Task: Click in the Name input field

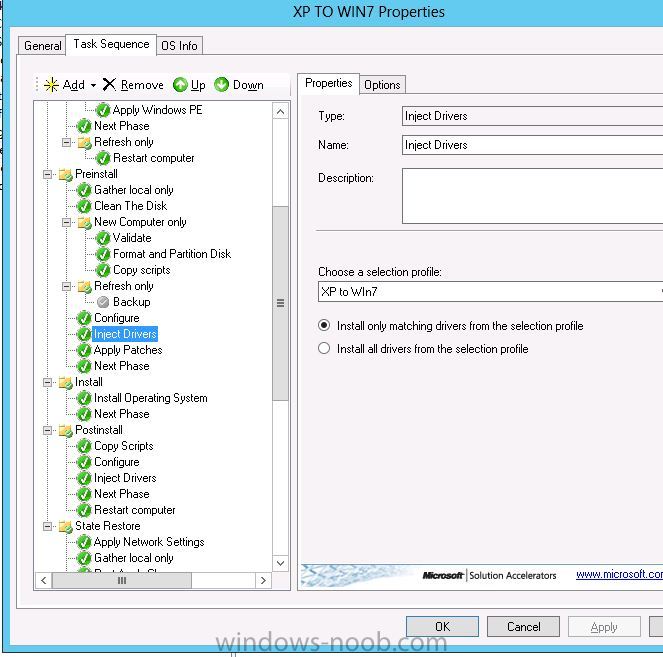Action: 532,145
